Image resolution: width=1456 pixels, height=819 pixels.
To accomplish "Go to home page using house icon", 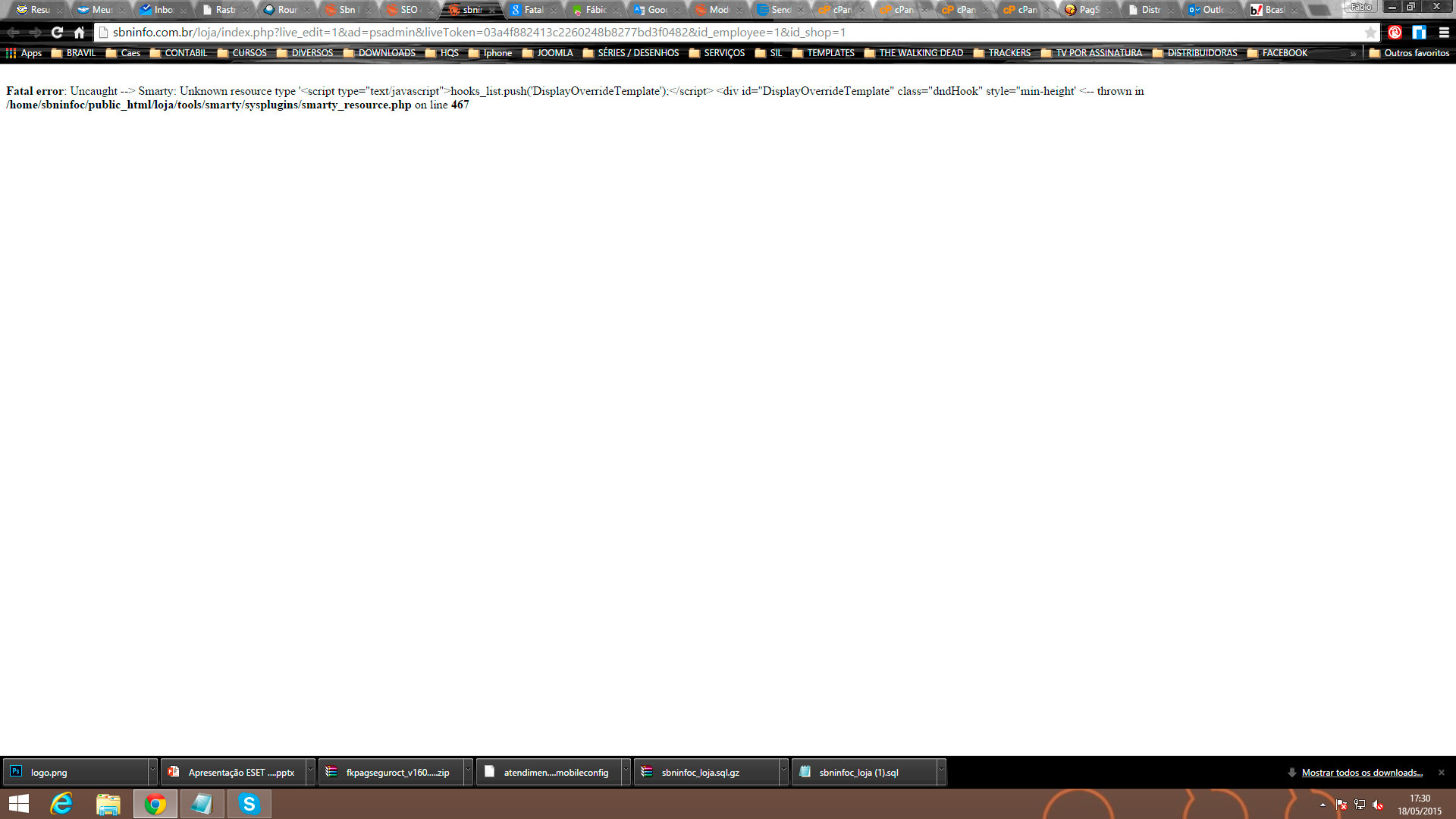I will point(79,33).
